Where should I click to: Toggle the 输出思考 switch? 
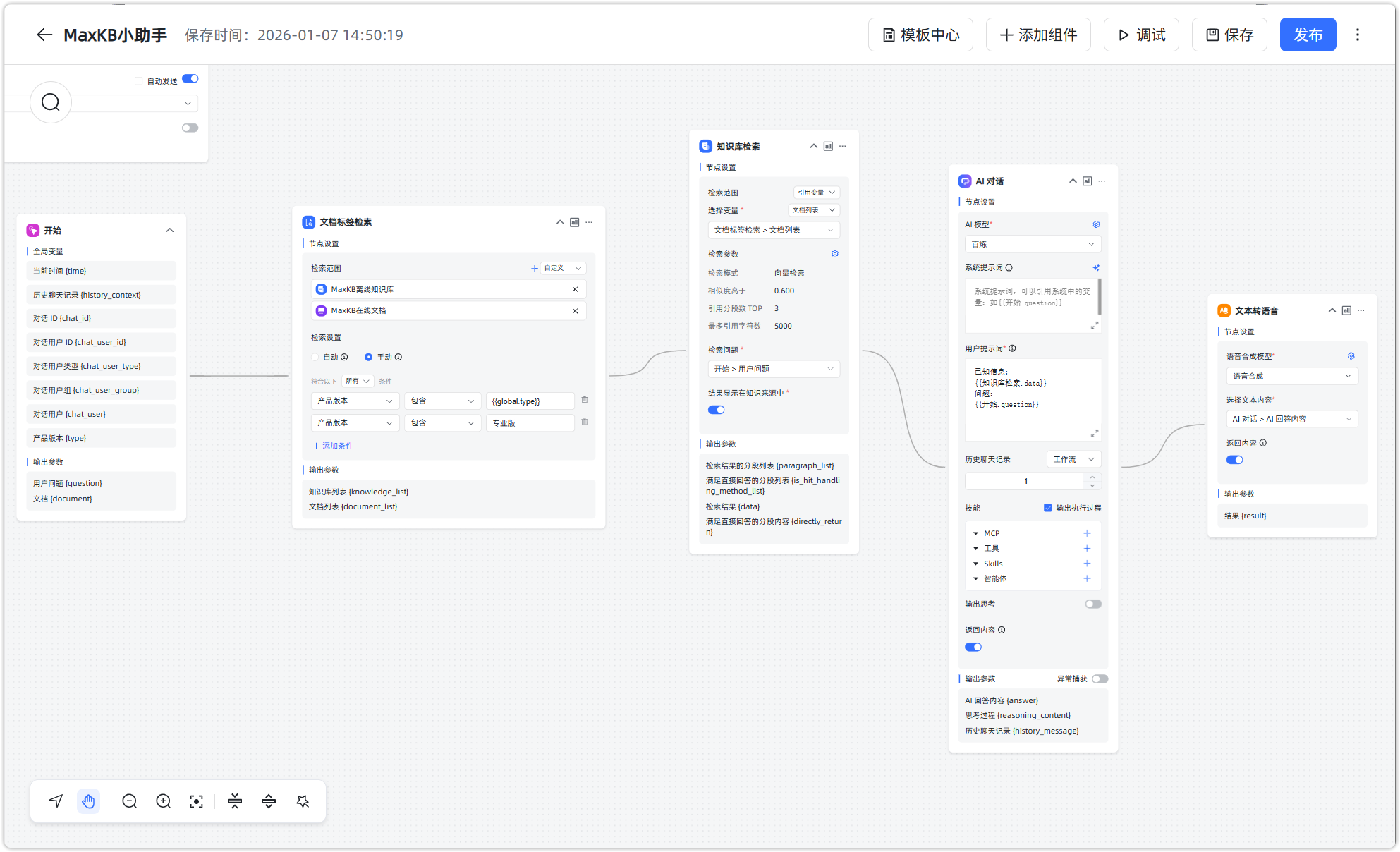(x=1092, y=604)
